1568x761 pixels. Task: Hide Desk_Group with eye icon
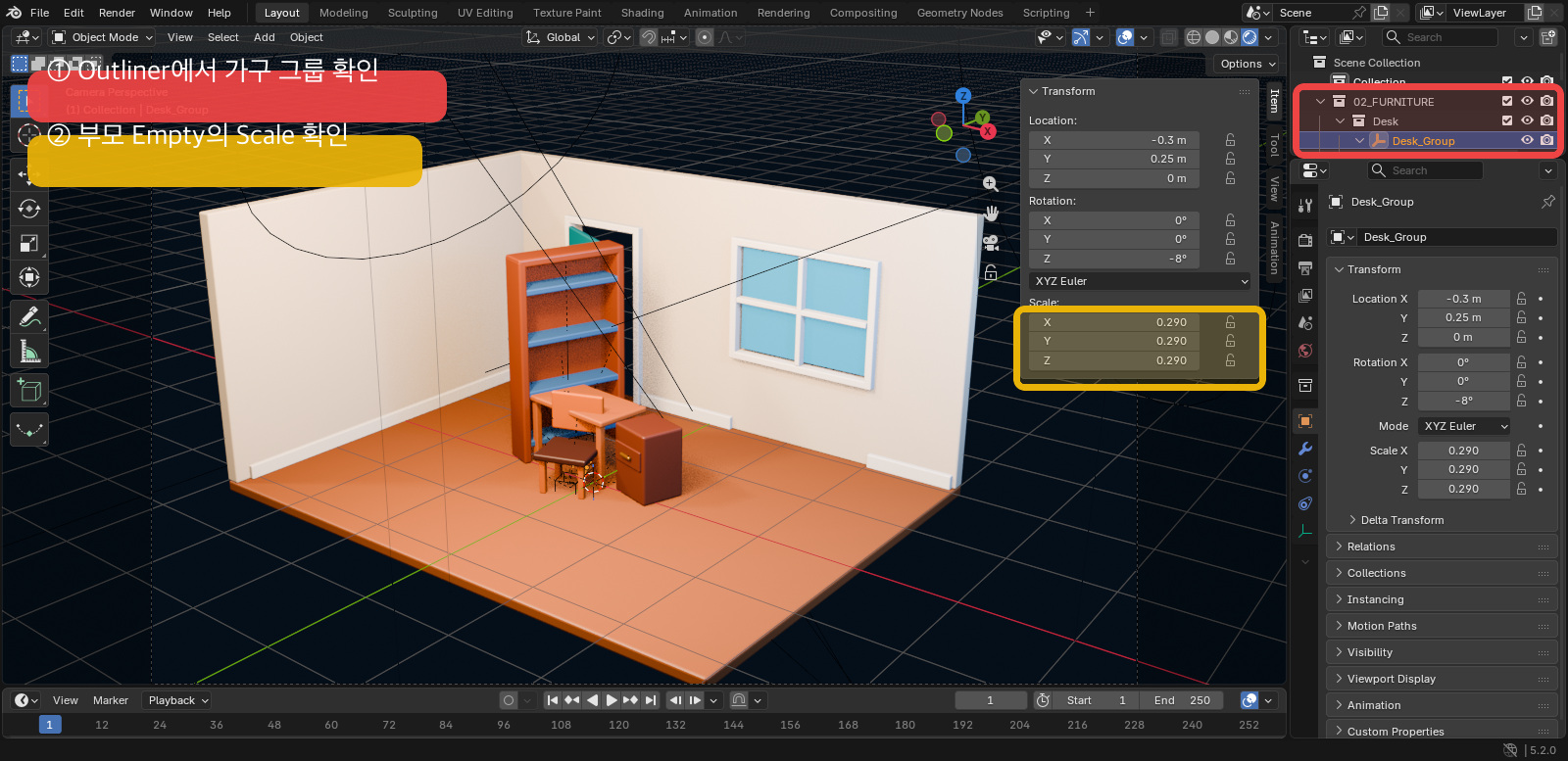click(x=1527, y=140)
